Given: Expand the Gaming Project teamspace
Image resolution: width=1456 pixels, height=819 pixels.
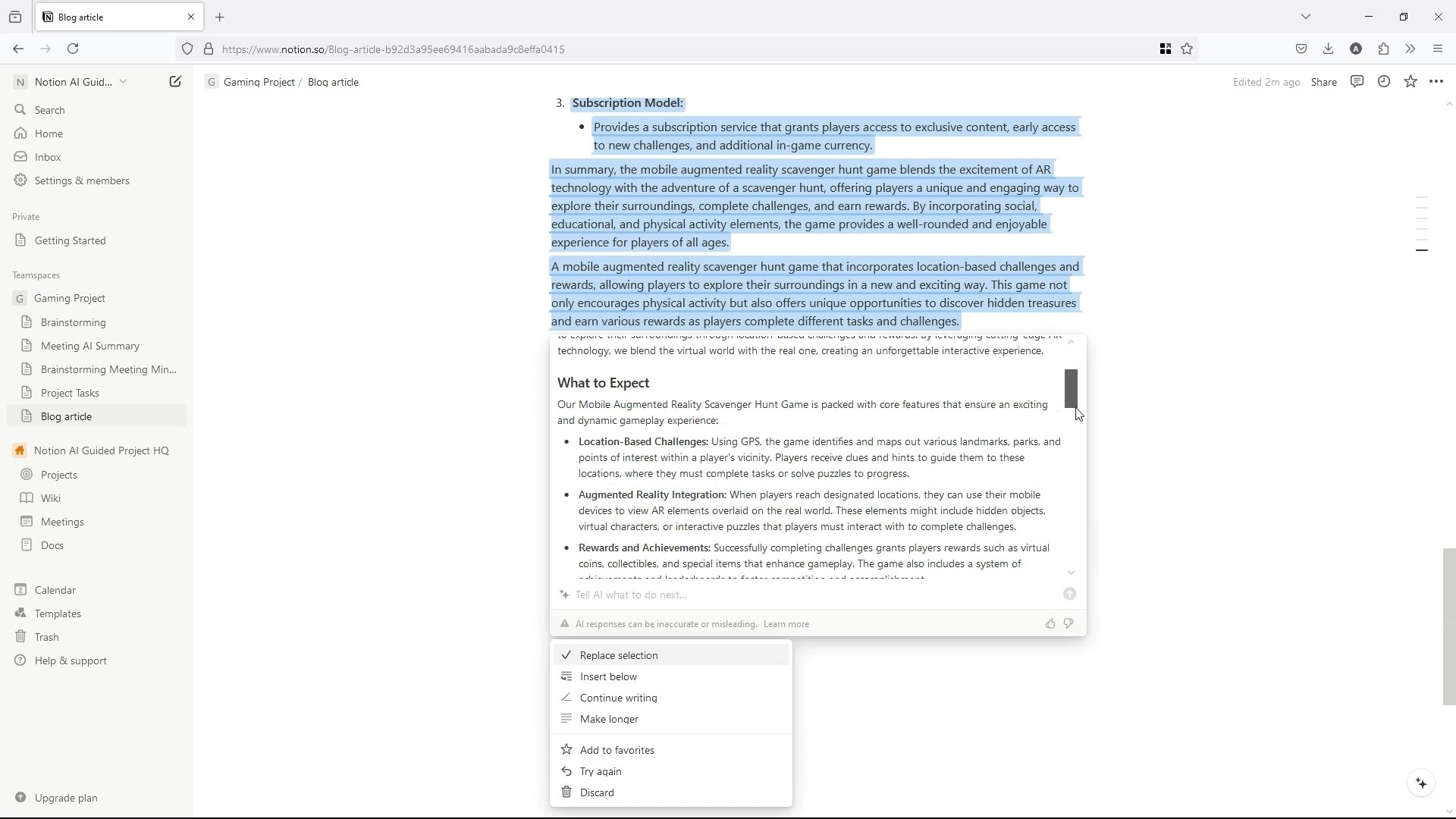Looking at the screenshot, I should (69, 298).
